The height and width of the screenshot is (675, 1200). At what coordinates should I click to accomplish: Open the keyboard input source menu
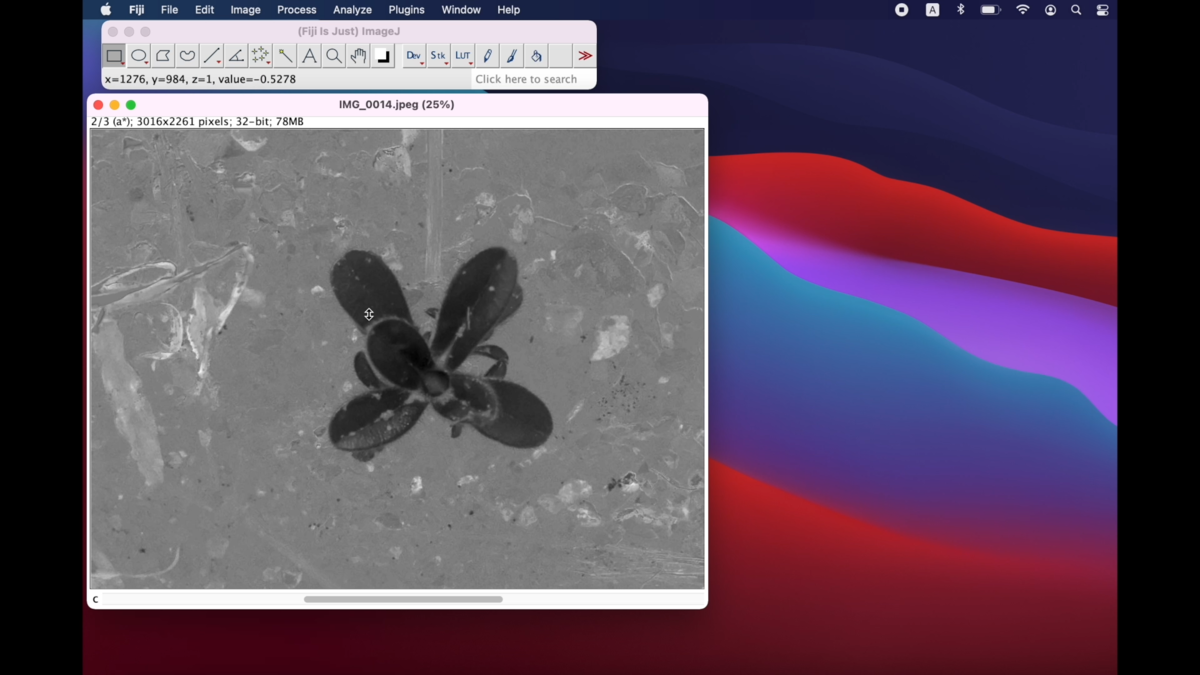932,10
